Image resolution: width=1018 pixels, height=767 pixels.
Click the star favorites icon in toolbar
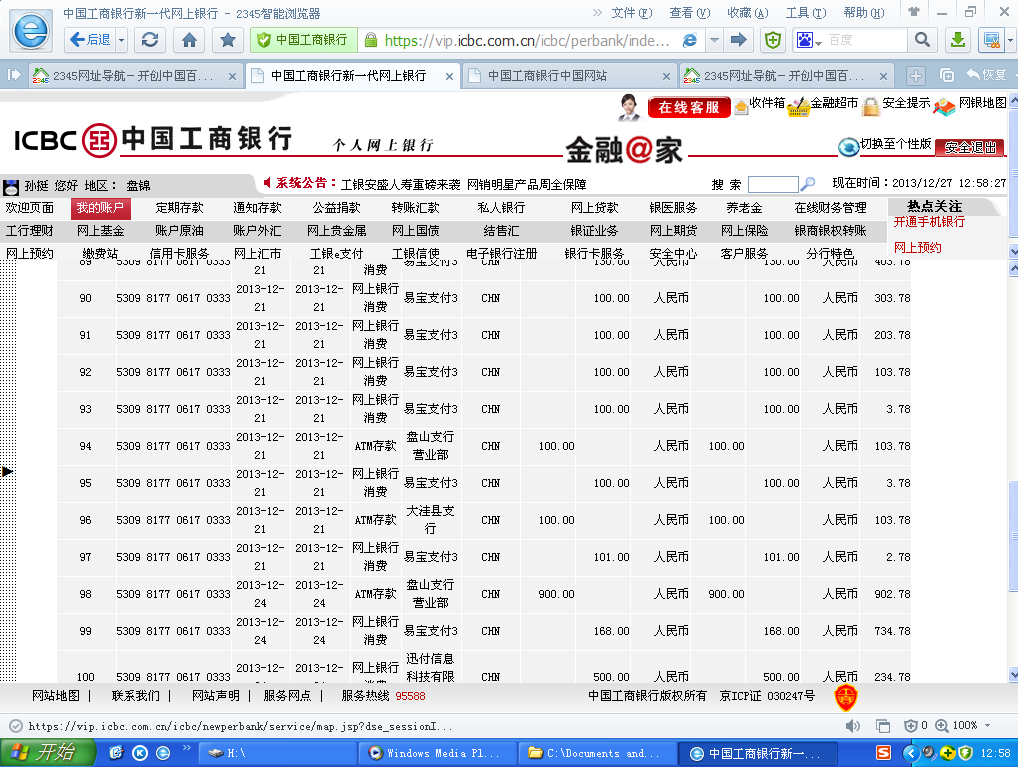[228, 40]
